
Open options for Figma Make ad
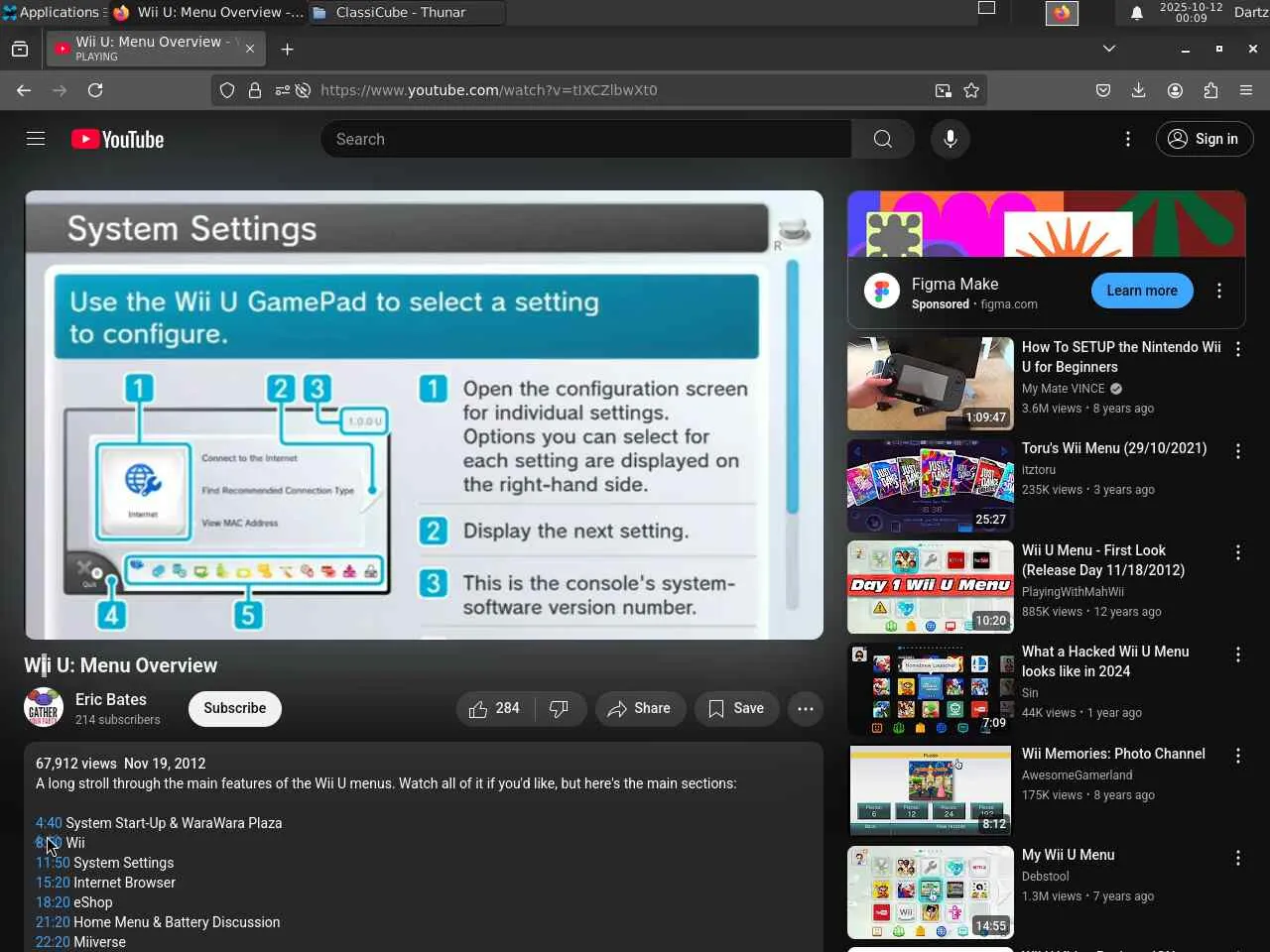tap(1219, 291)
